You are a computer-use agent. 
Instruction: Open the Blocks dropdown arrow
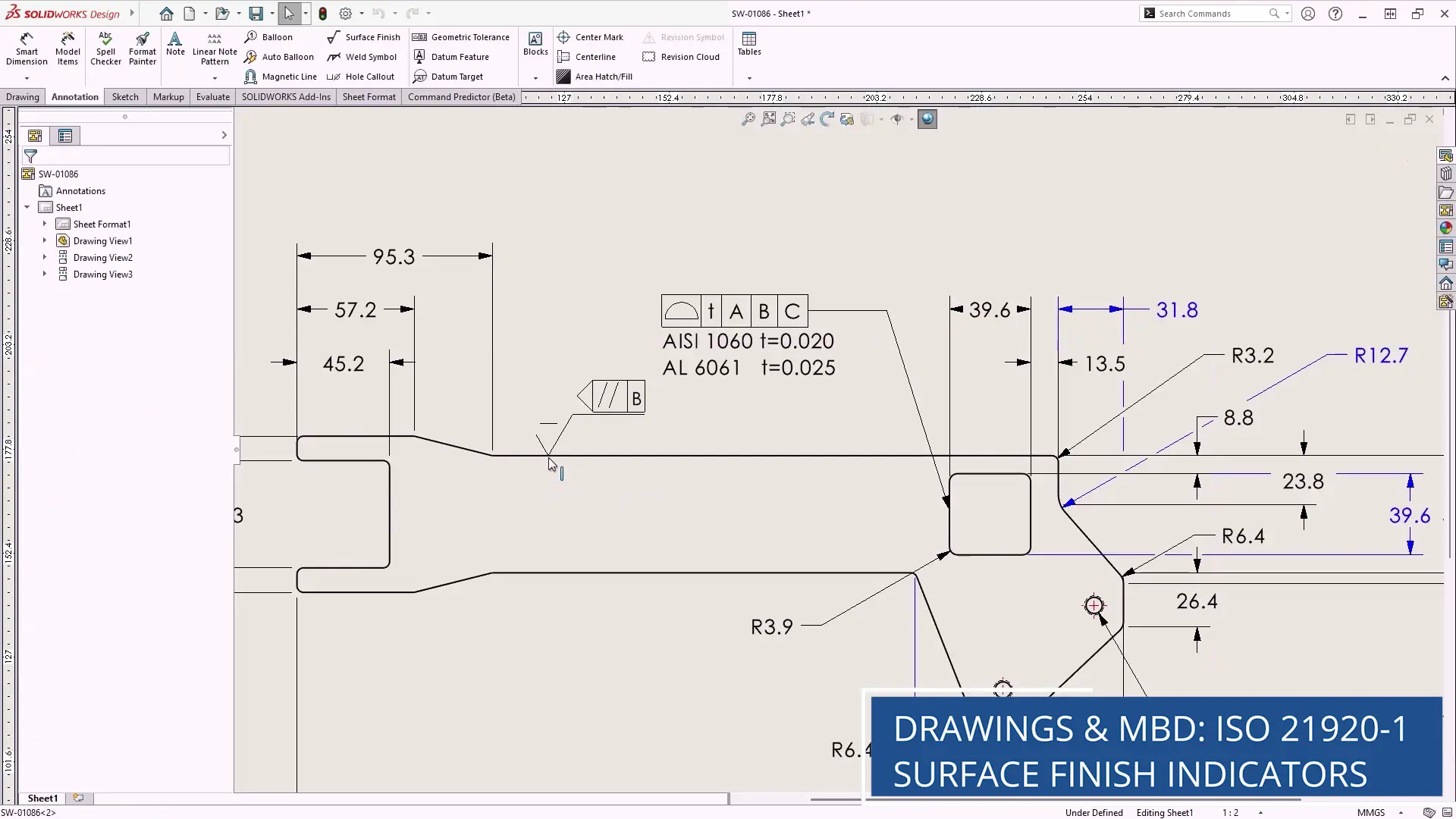click(535, 77)
